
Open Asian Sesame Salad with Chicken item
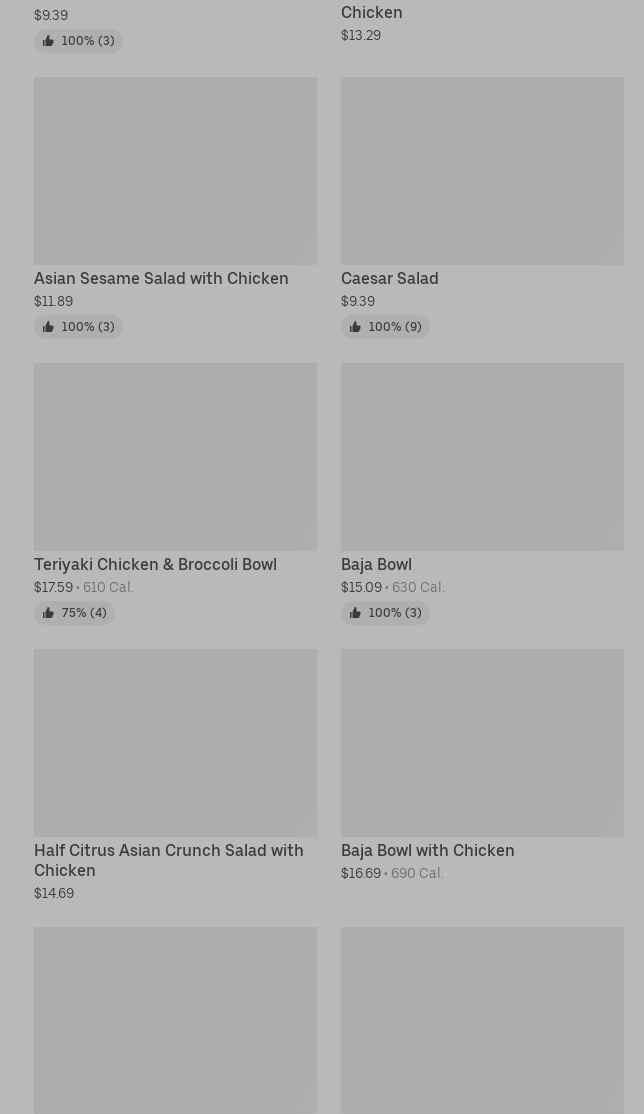161,279
